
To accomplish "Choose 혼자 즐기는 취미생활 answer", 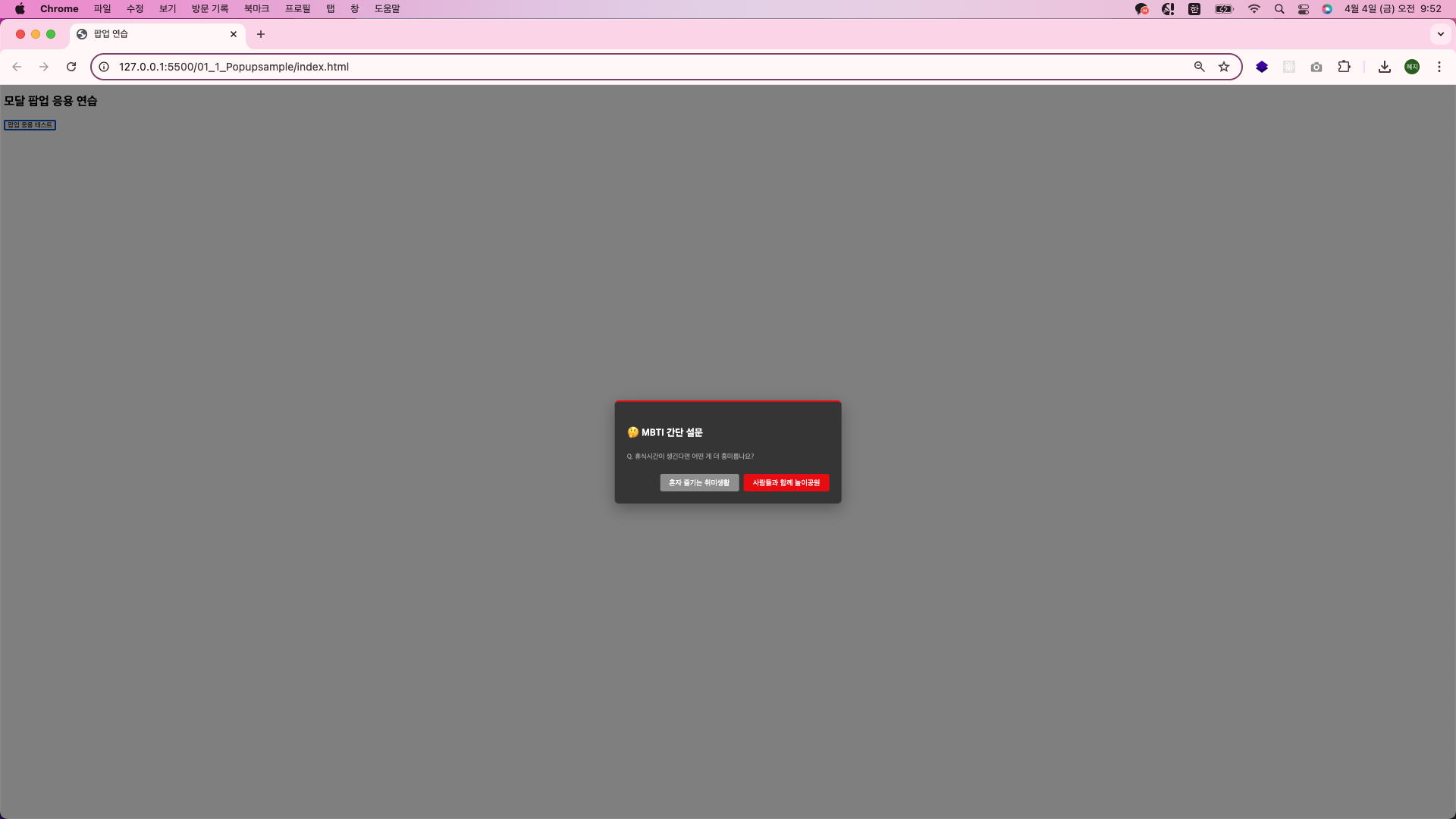I will 698,483.
